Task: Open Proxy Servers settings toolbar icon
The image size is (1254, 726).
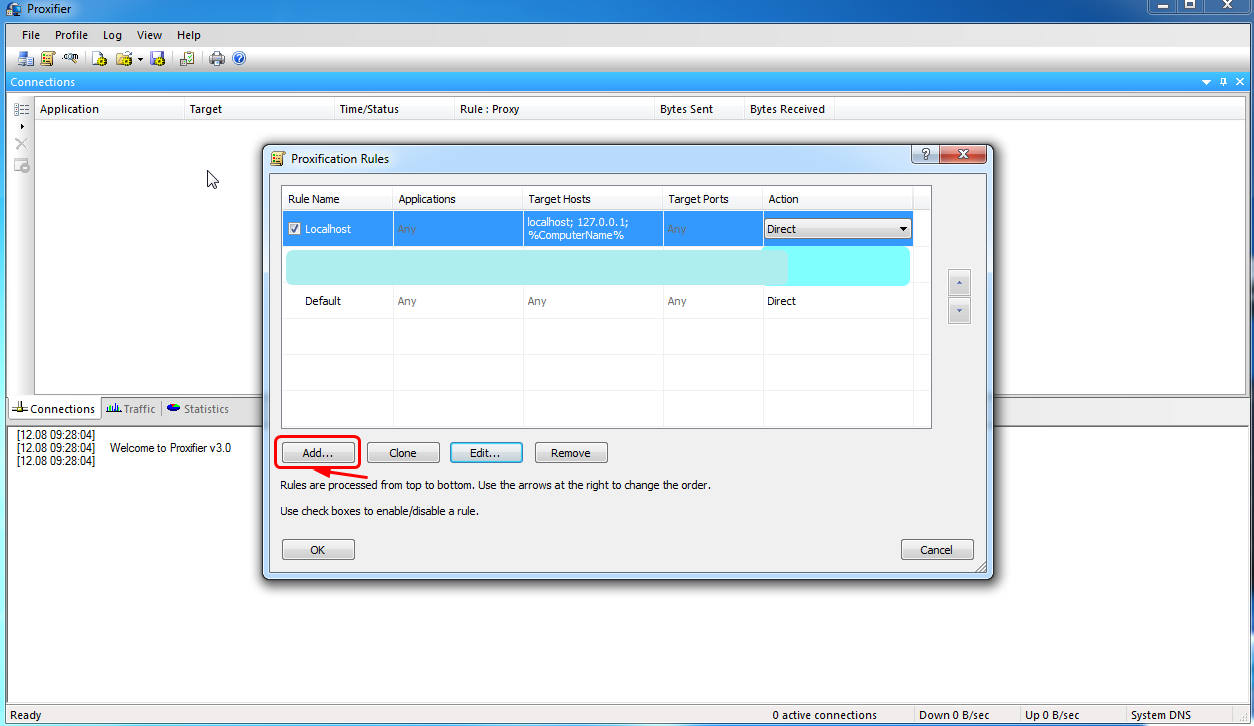Action: click(26, 59)
